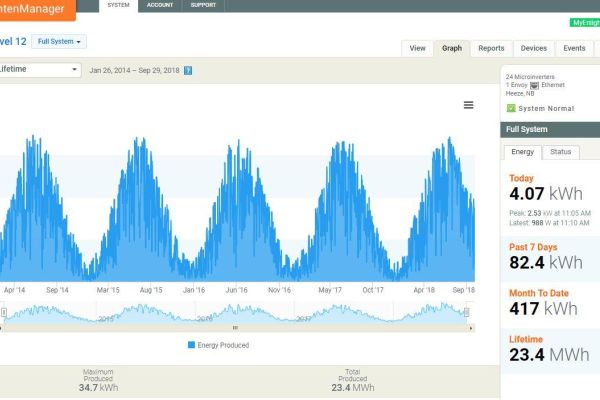Viewport: 600px width, 400px height.
Task: Click the MyEnlighten green button
Action: click(585, 22)
